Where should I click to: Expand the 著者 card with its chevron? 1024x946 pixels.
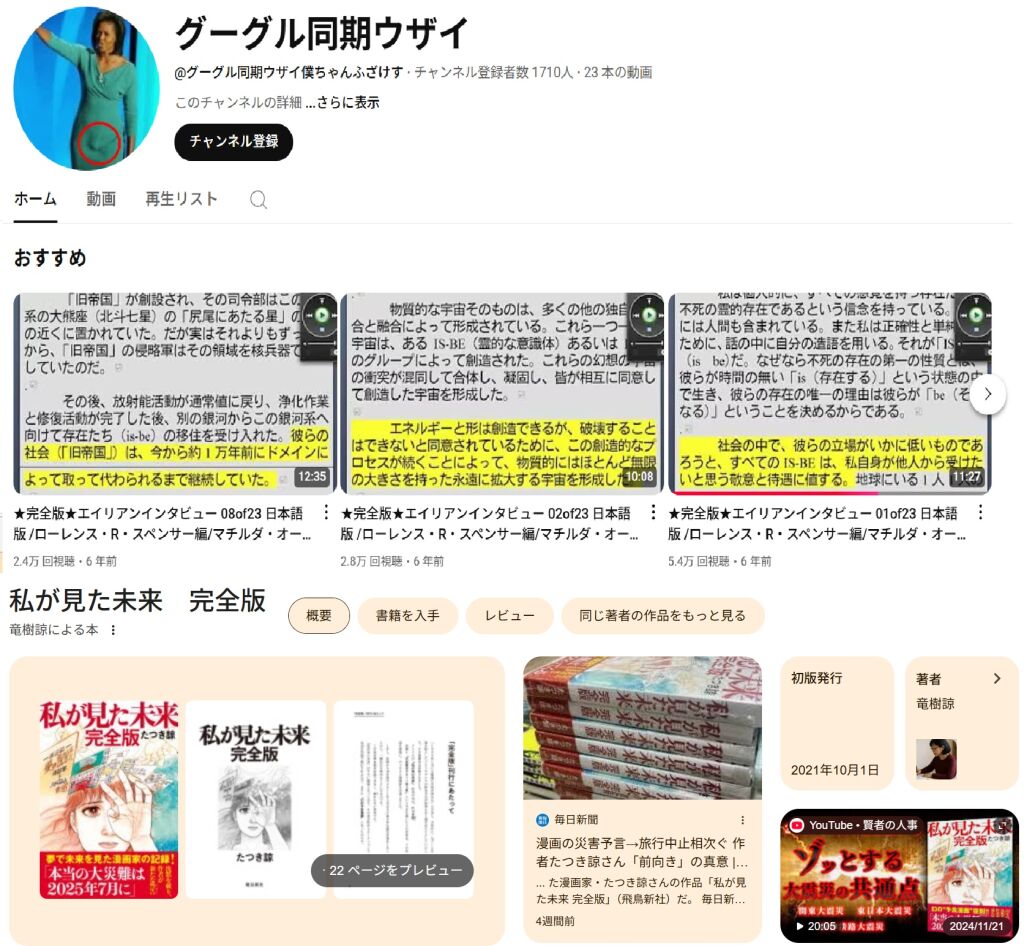tap(997, 679)
